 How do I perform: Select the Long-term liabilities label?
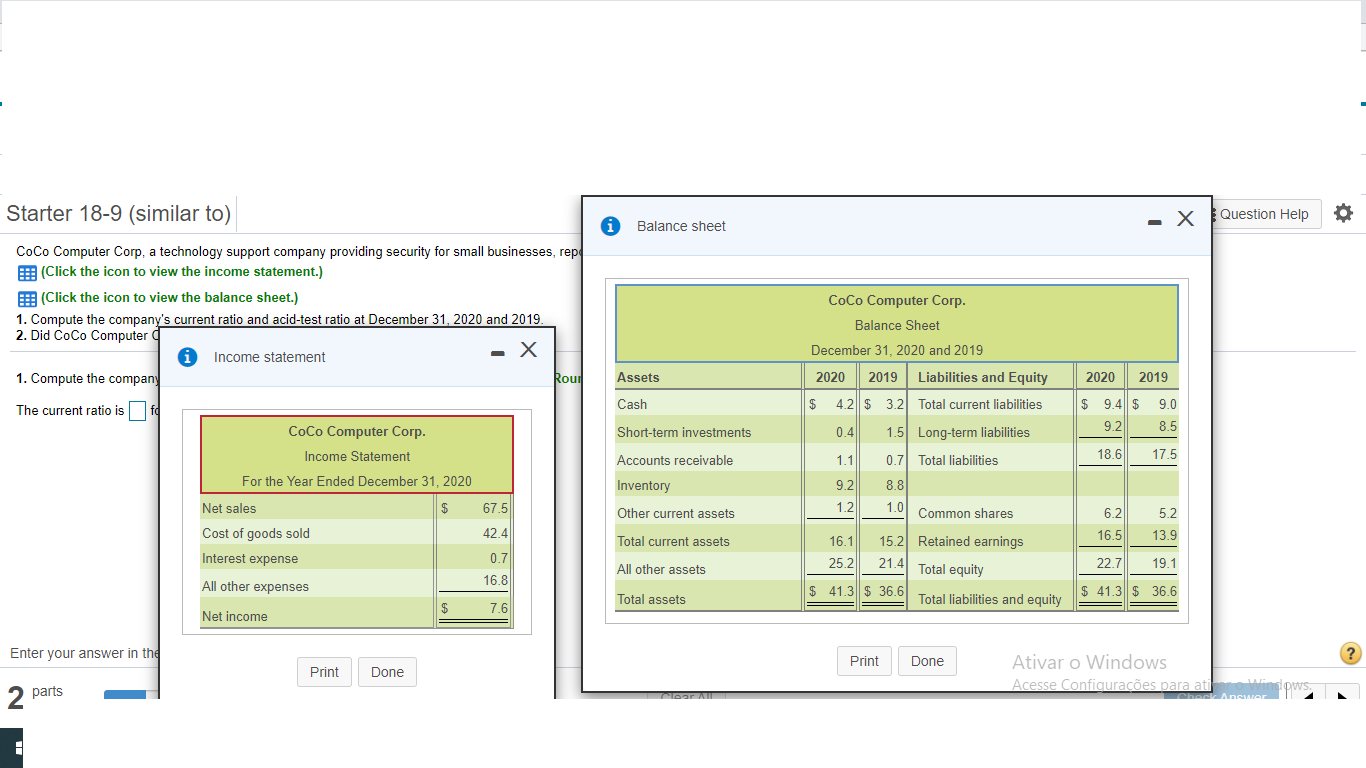point(974,432)
